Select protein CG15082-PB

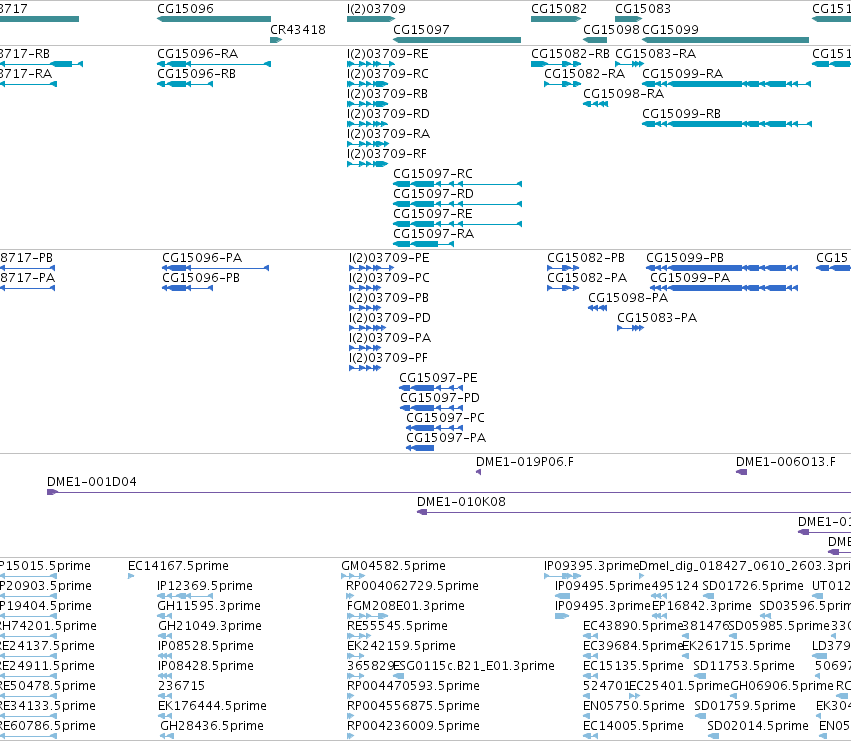click(586, 258)
